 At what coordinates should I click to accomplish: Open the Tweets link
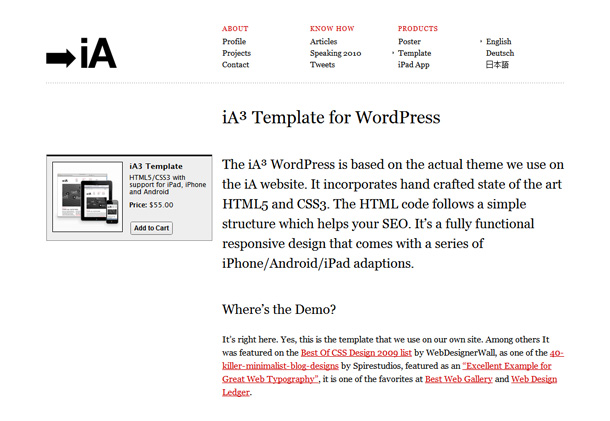click(x=322, y=65)
